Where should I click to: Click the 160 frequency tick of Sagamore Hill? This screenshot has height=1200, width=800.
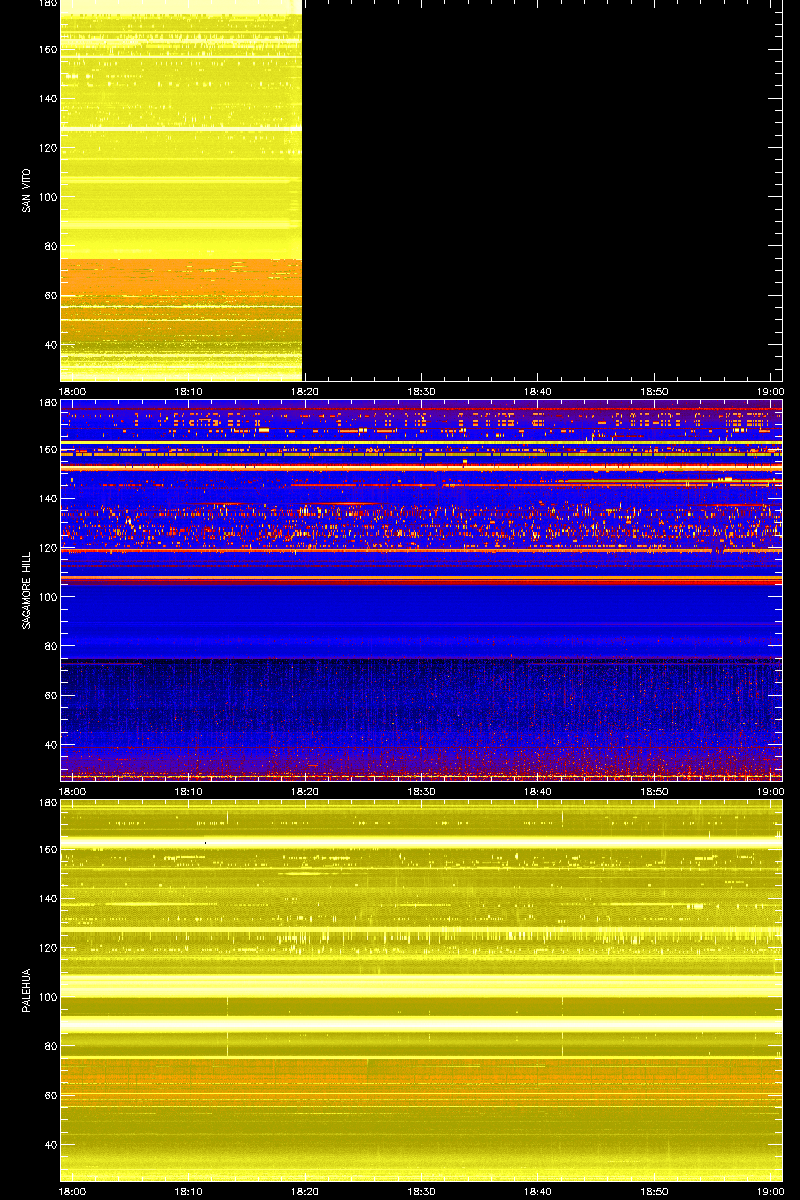click(x=48, y=449)
